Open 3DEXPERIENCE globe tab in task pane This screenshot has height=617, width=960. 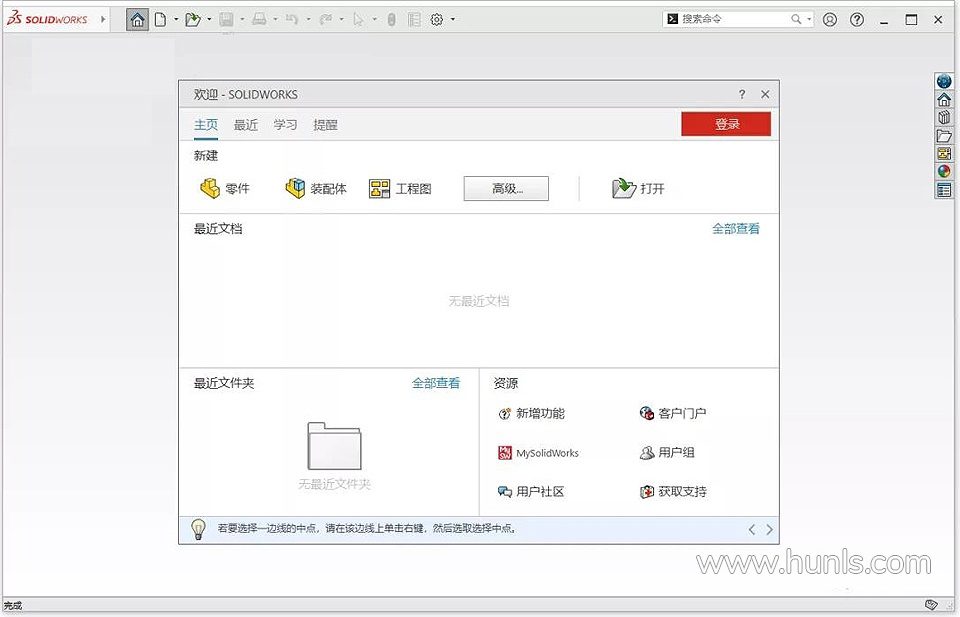[944, 81]
